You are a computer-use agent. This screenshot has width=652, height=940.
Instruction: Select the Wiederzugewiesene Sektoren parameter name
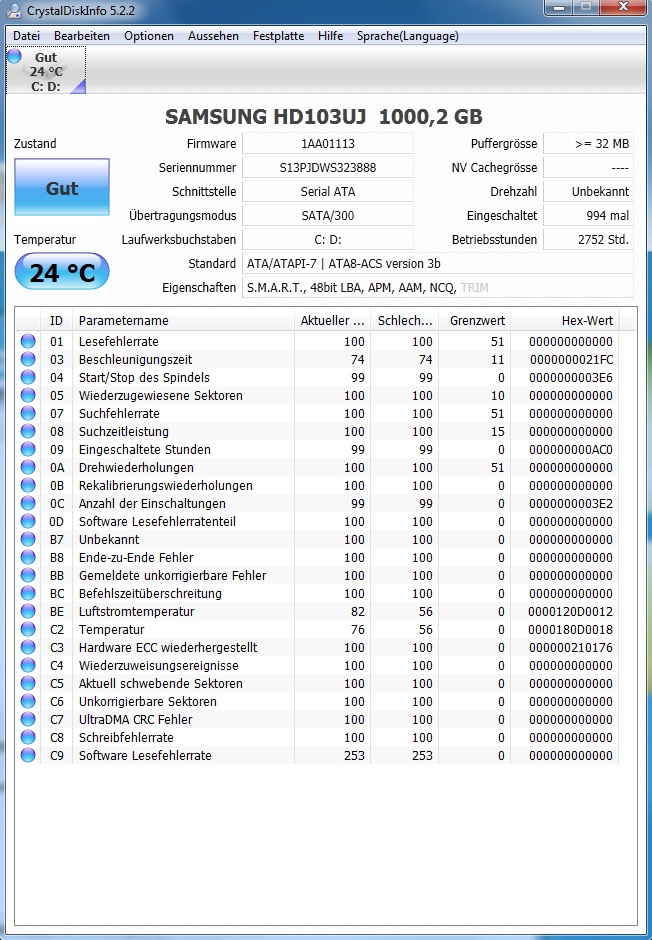[161, 395]
